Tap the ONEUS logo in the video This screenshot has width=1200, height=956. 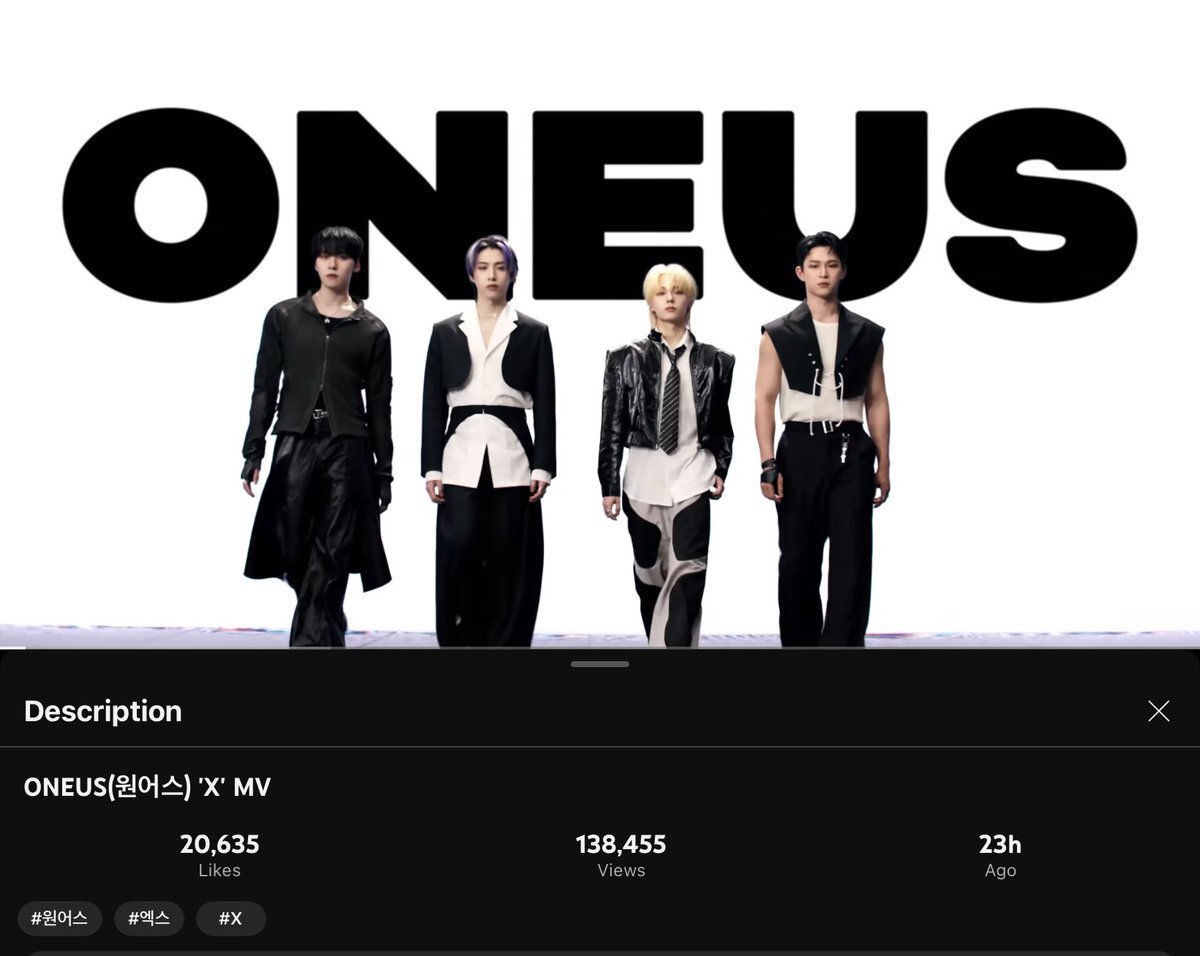[600, 205]
